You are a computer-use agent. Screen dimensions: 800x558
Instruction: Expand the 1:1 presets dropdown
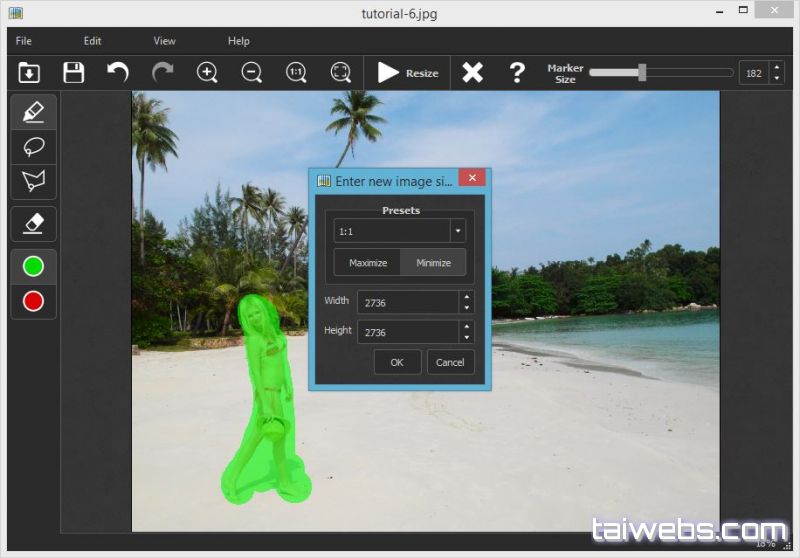coord(458,231)
